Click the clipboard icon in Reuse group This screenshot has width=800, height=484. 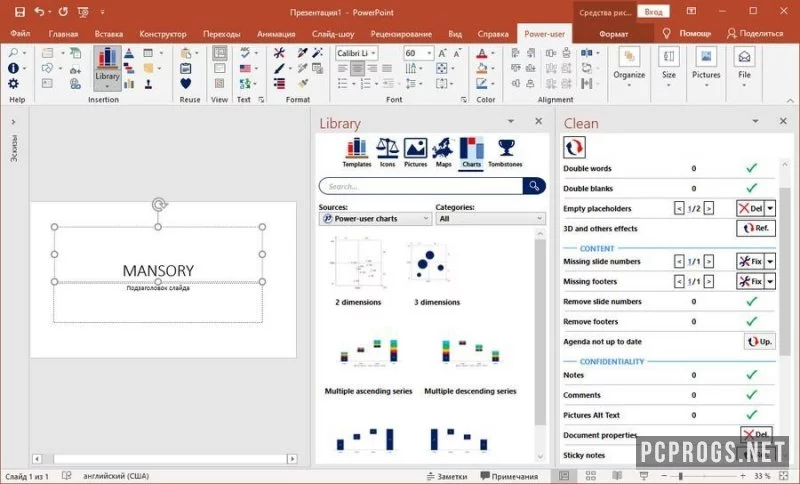pos(186,68)
